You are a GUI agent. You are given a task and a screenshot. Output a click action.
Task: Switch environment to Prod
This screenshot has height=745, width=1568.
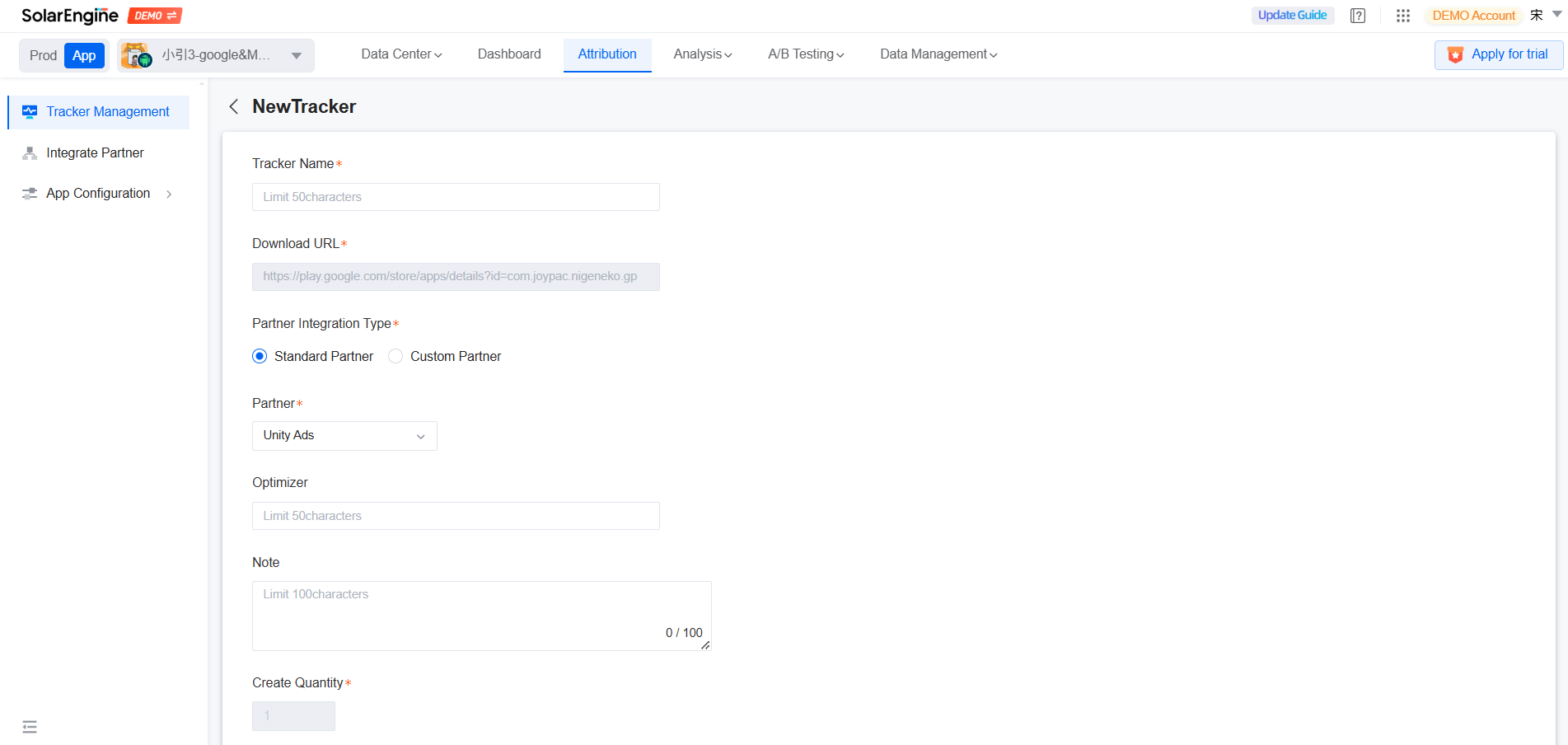click(x=43, y=55)
